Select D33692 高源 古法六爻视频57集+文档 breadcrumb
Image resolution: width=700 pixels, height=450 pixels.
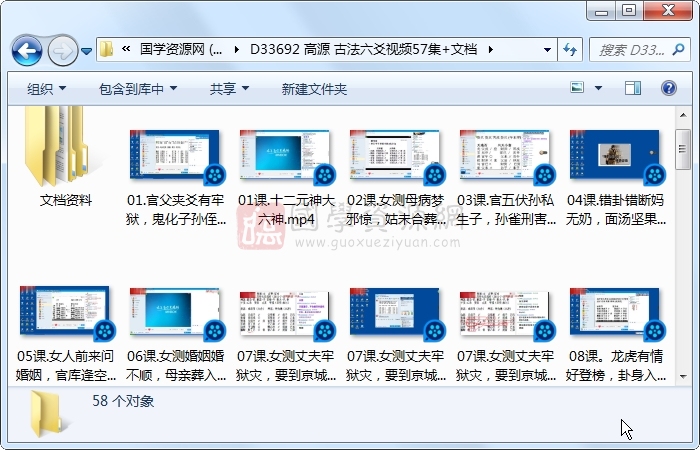click(x=363, y=49)
